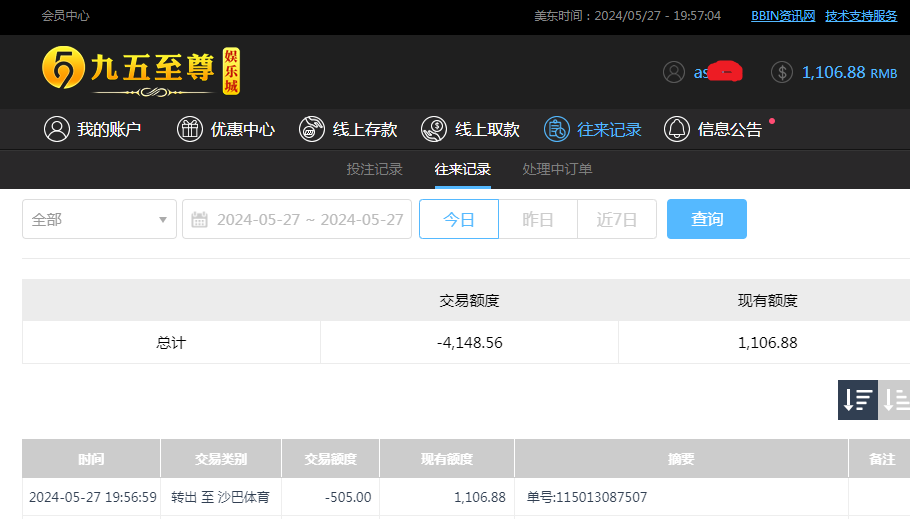The height and width of the screenshot is (519, 910).
Task: Select the 昨日 date filter
Action: (538, 219)
